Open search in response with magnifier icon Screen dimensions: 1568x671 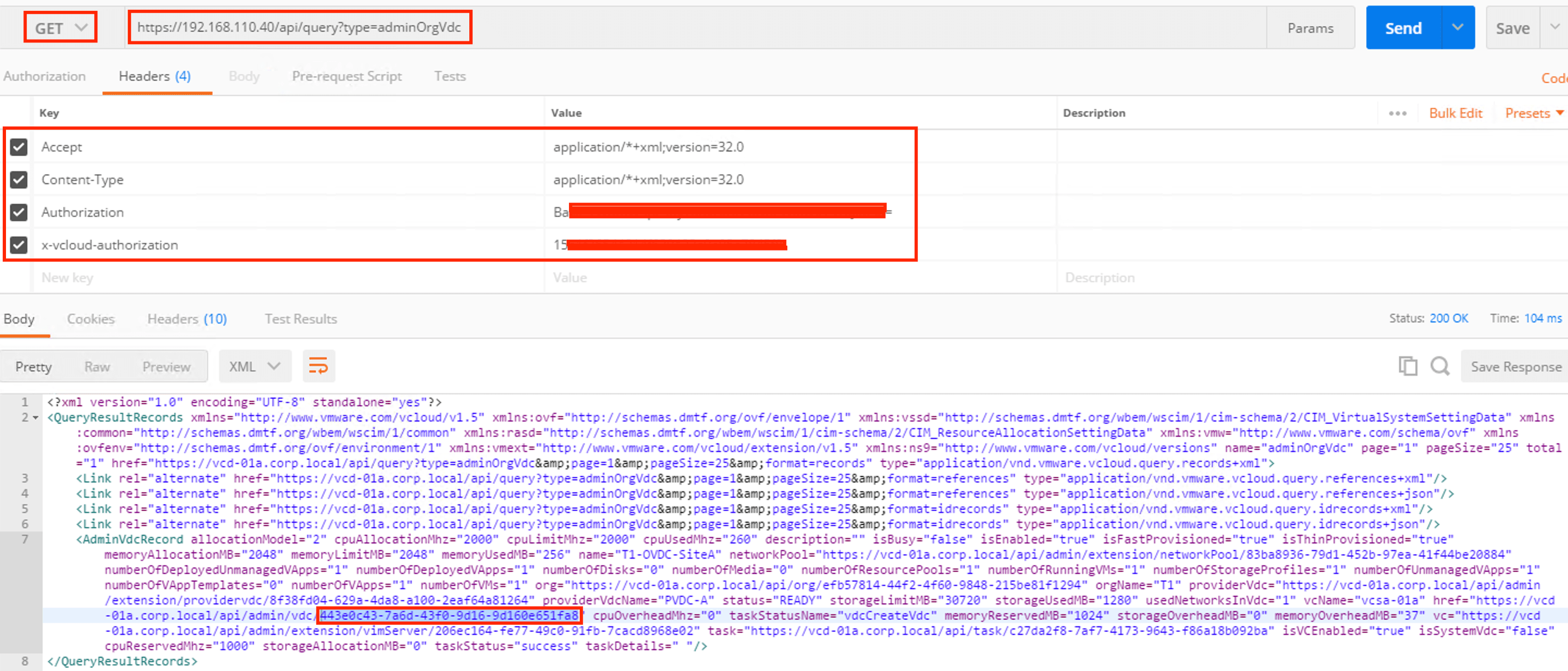(1440, 366)
